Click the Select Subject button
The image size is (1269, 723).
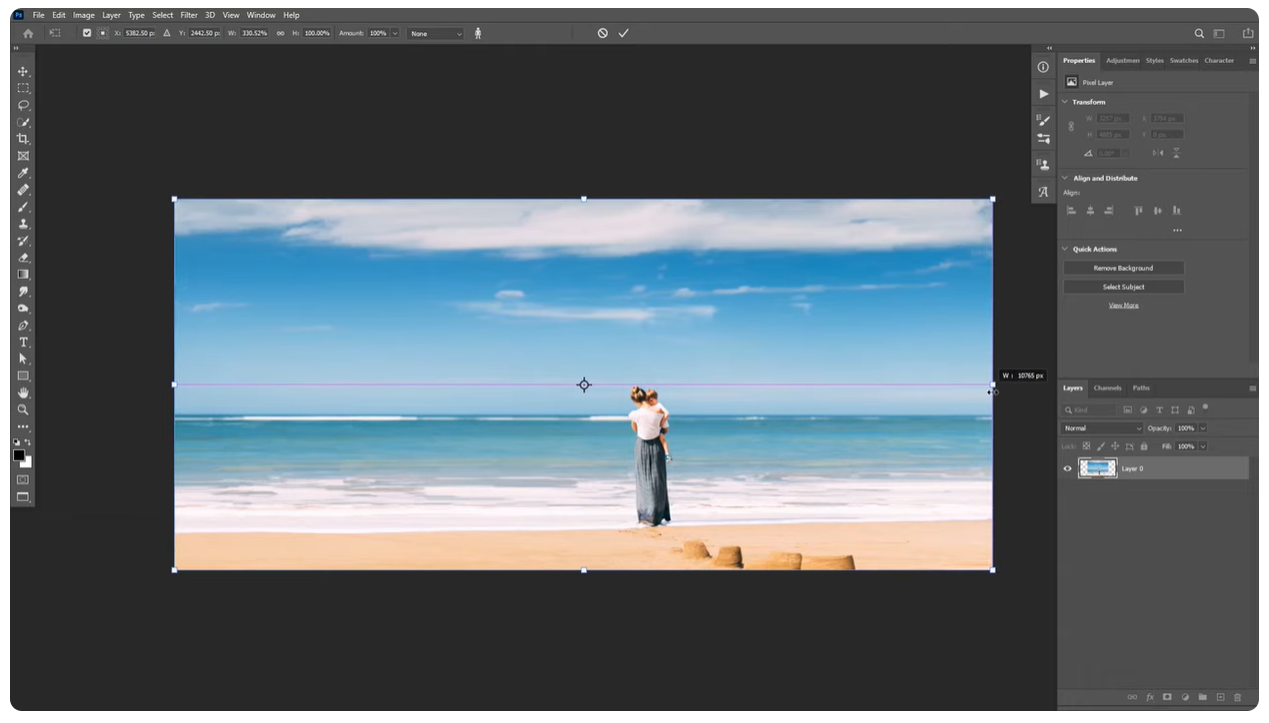click(1123, 287)
